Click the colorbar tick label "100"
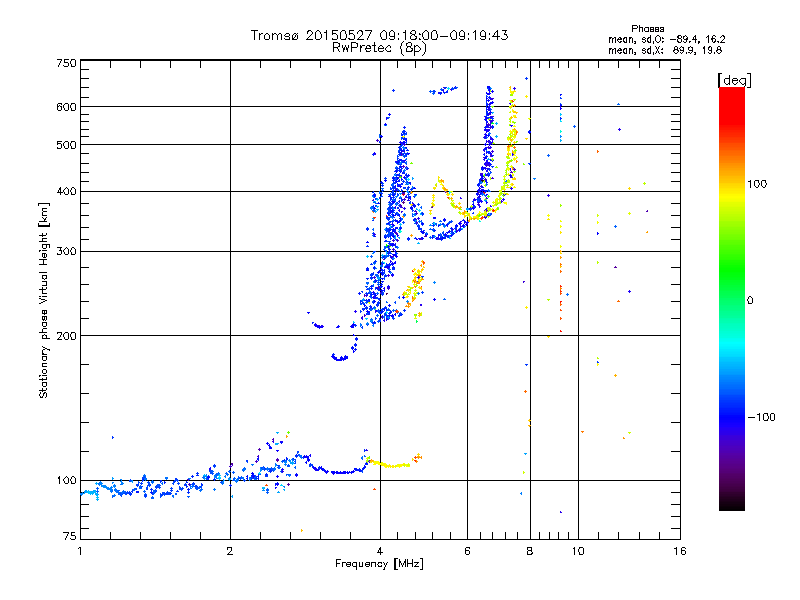This screenshot has height=600, width=800. [x=757, y=184]
